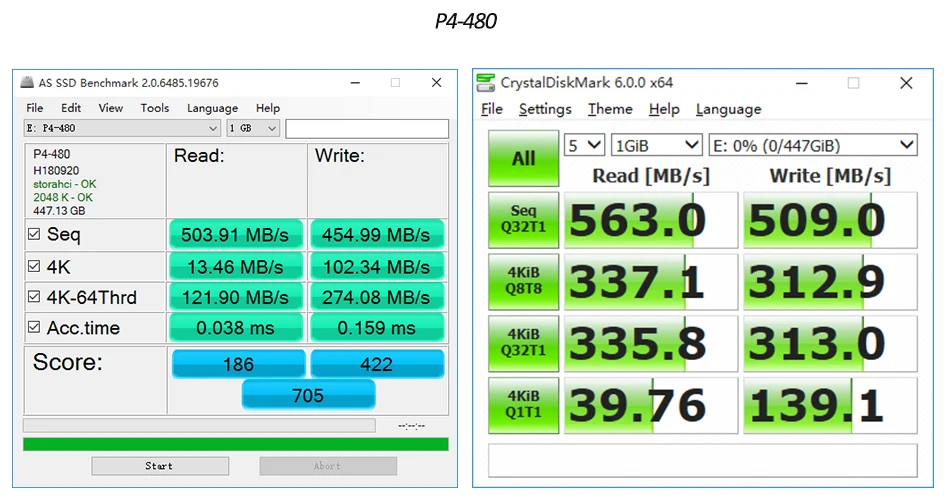The image size is (950, 500).
Task: Open the Language menu in CrystalDiskMark
Action: pos(728,109)
